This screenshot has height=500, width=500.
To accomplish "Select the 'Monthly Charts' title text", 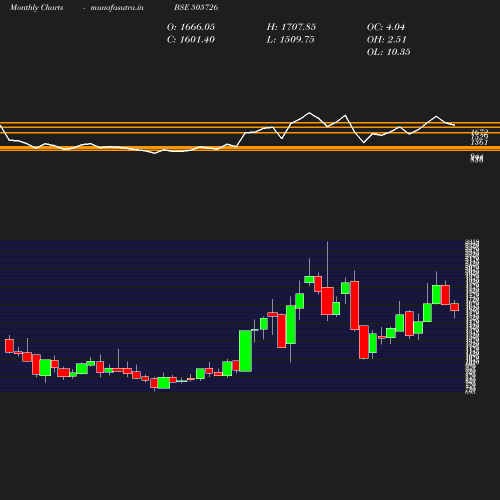I will (36, 7).
